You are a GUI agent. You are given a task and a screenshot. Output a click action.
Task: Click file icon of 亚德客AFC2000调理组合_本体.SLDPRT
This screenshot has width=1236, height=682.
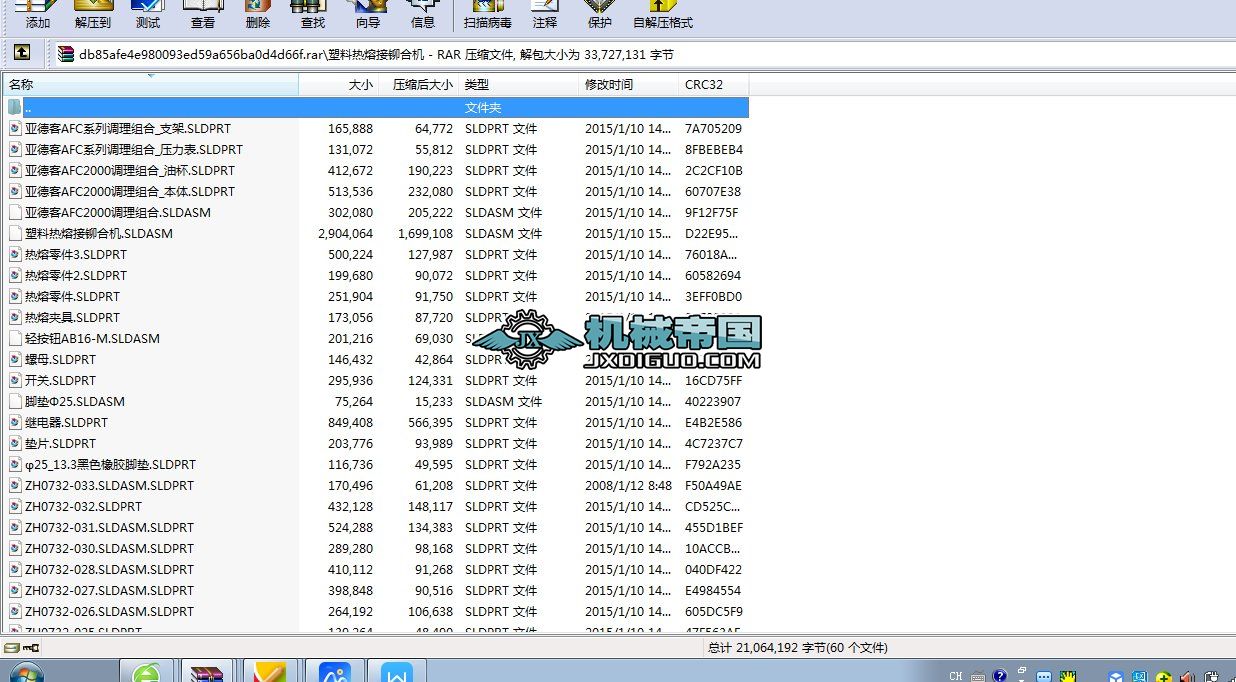pos(15,191)
